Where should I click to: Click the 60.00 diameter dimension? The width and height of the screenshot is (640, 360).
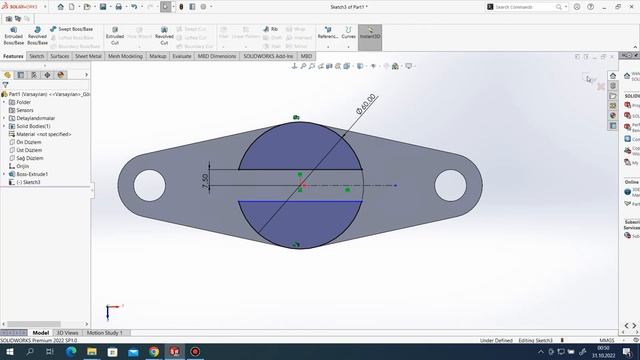click(366, 104)
